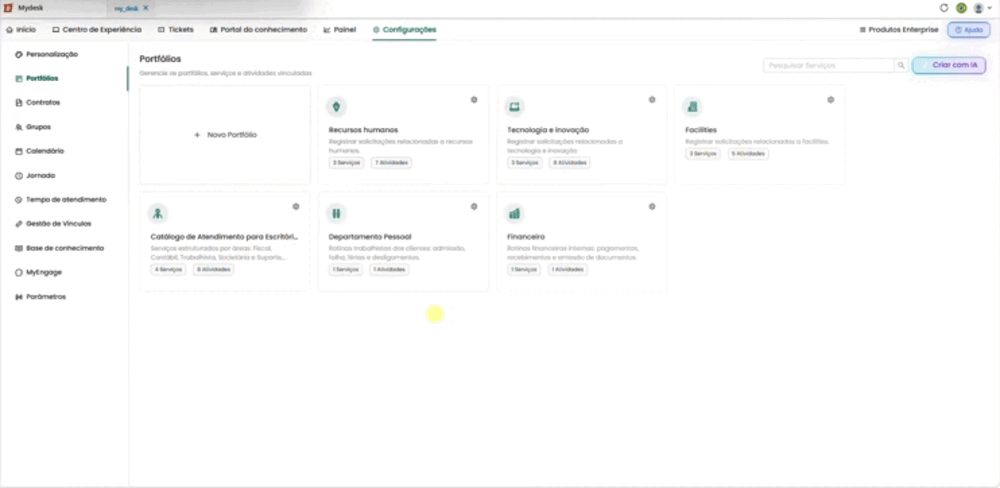Screen dimensions: 1000x488
Task: Click the Recursos humanos portfolio icon
Action: pos(336,107)
